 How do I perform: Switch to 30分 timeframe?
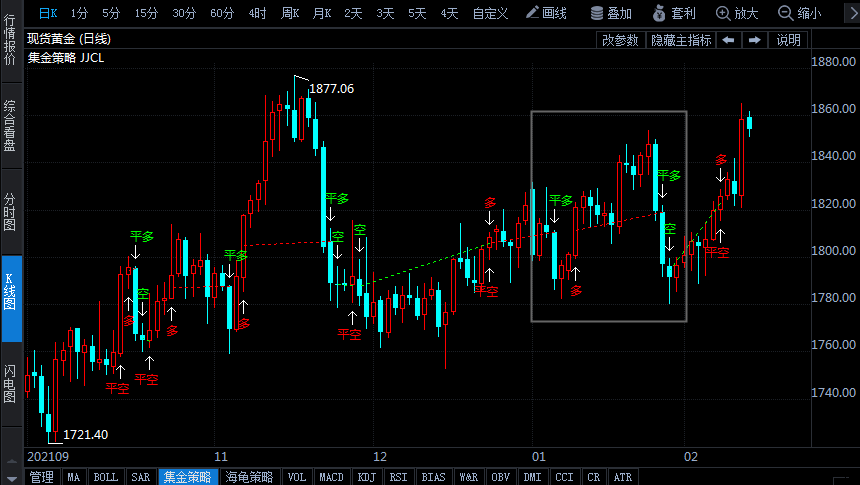[184, 13]
